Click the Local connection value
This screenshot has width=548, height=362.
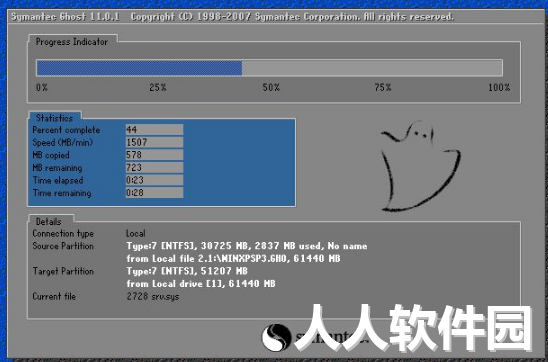[136, 233]
